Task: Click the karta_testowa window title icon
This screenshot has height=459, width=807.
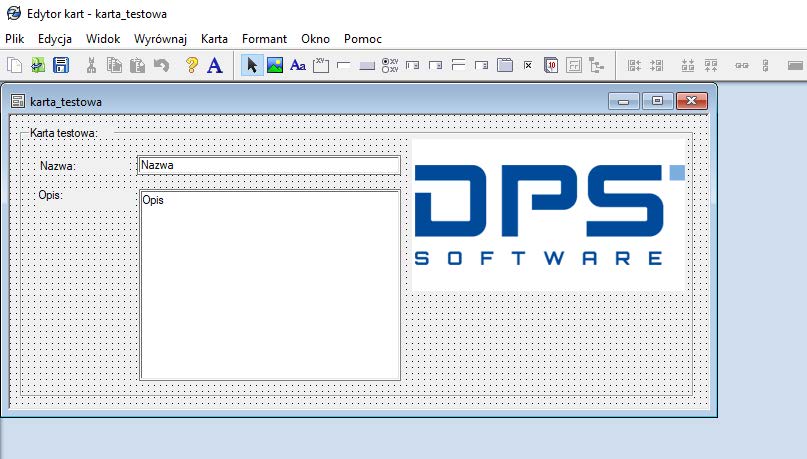Action: [x=17, y=101]
